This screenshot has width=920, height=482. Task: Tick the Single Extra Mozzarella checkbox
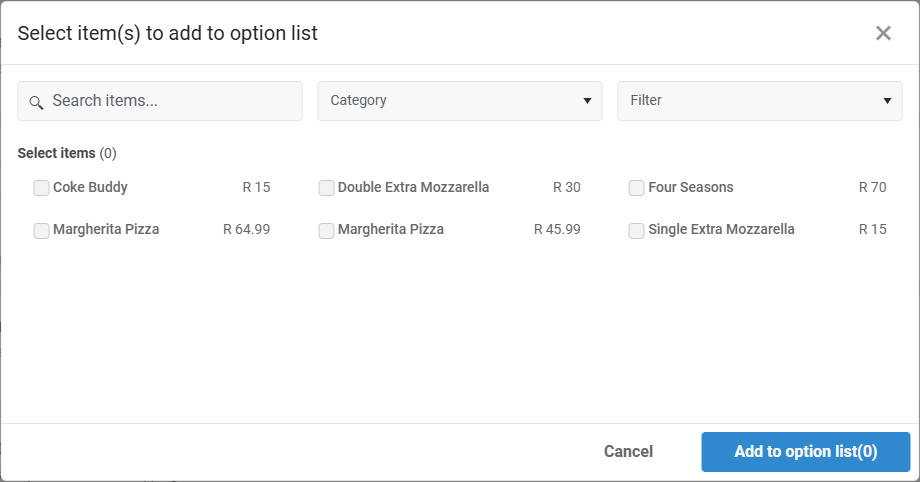pos(636,230)
